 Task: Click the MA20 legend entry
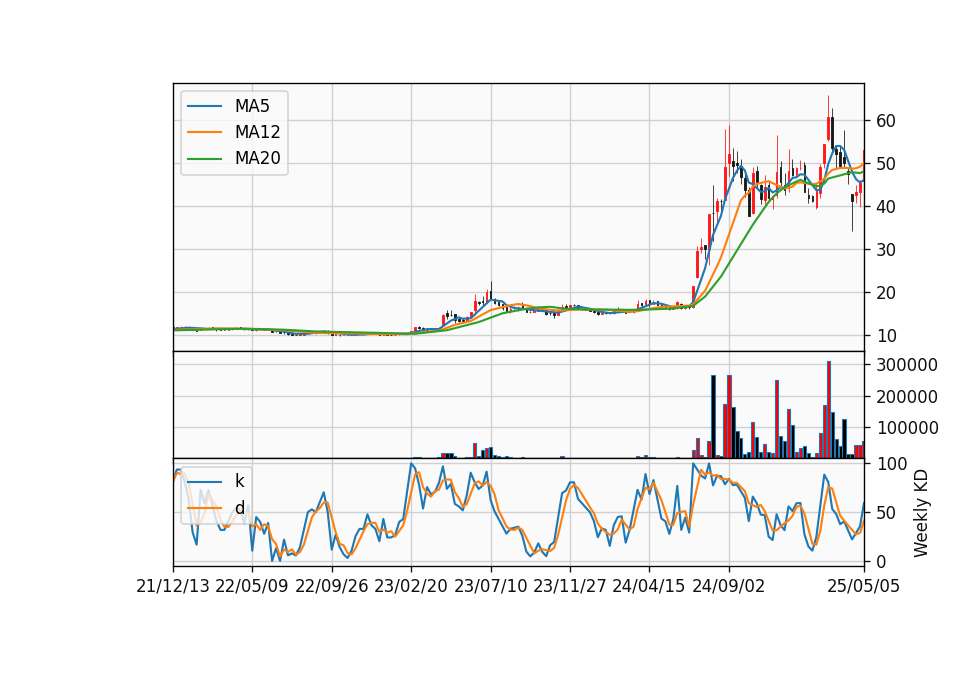(x=234, y=158)
